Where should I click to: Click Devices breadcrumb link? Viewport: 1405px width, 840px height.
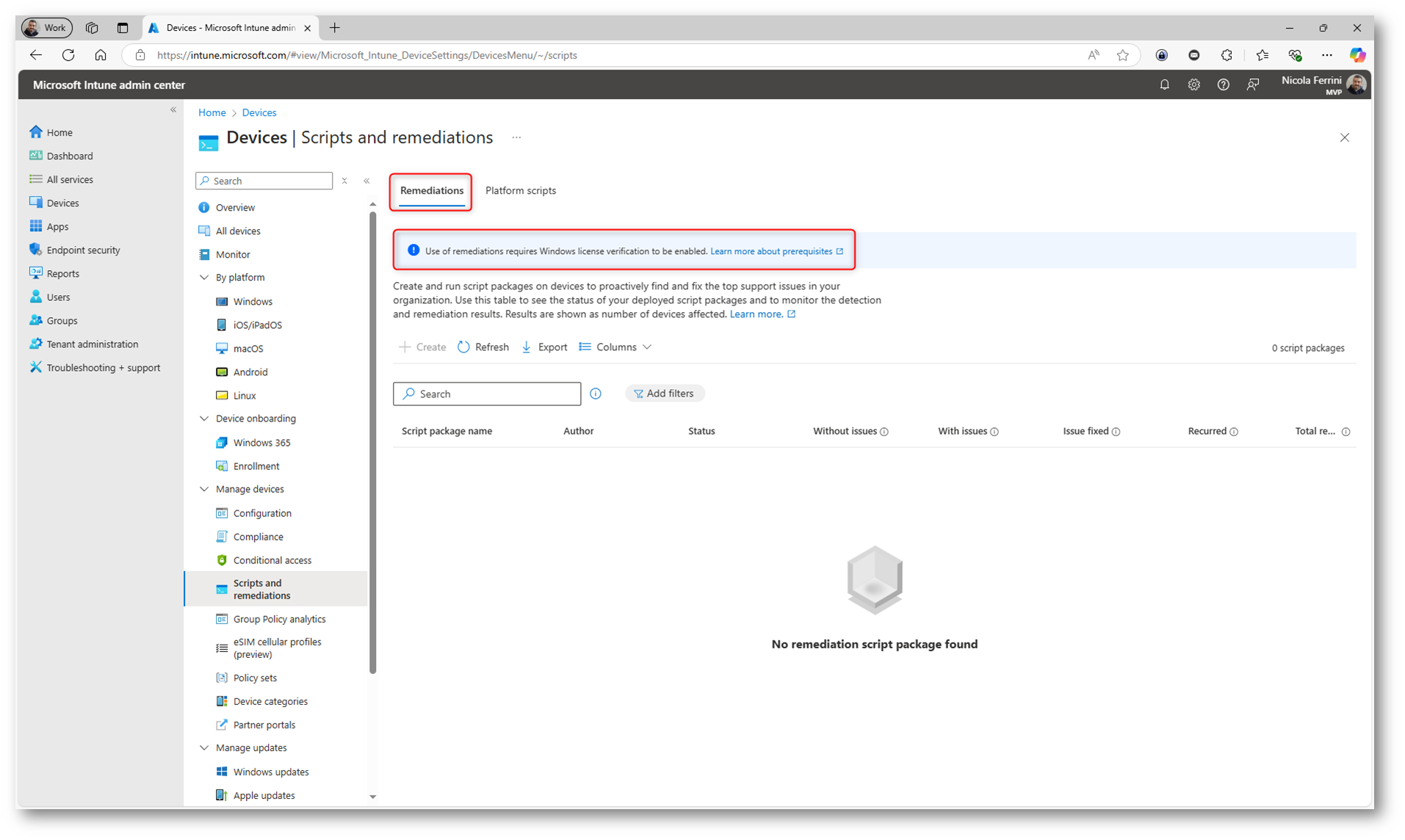[x=259, y=112]
